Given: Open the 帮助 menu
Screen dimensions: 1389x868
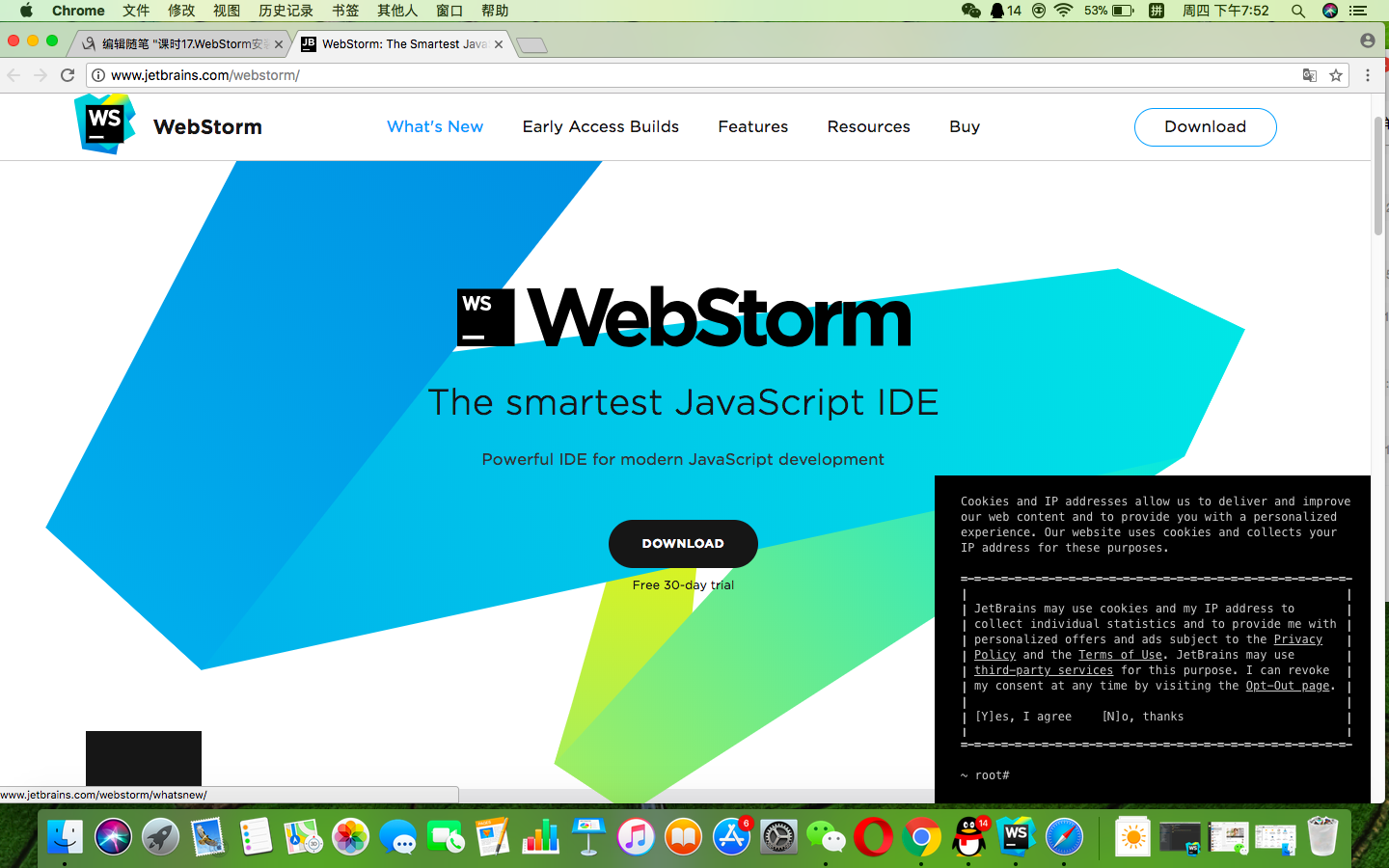Looking at the screenshot, I should tap(495, 11).
